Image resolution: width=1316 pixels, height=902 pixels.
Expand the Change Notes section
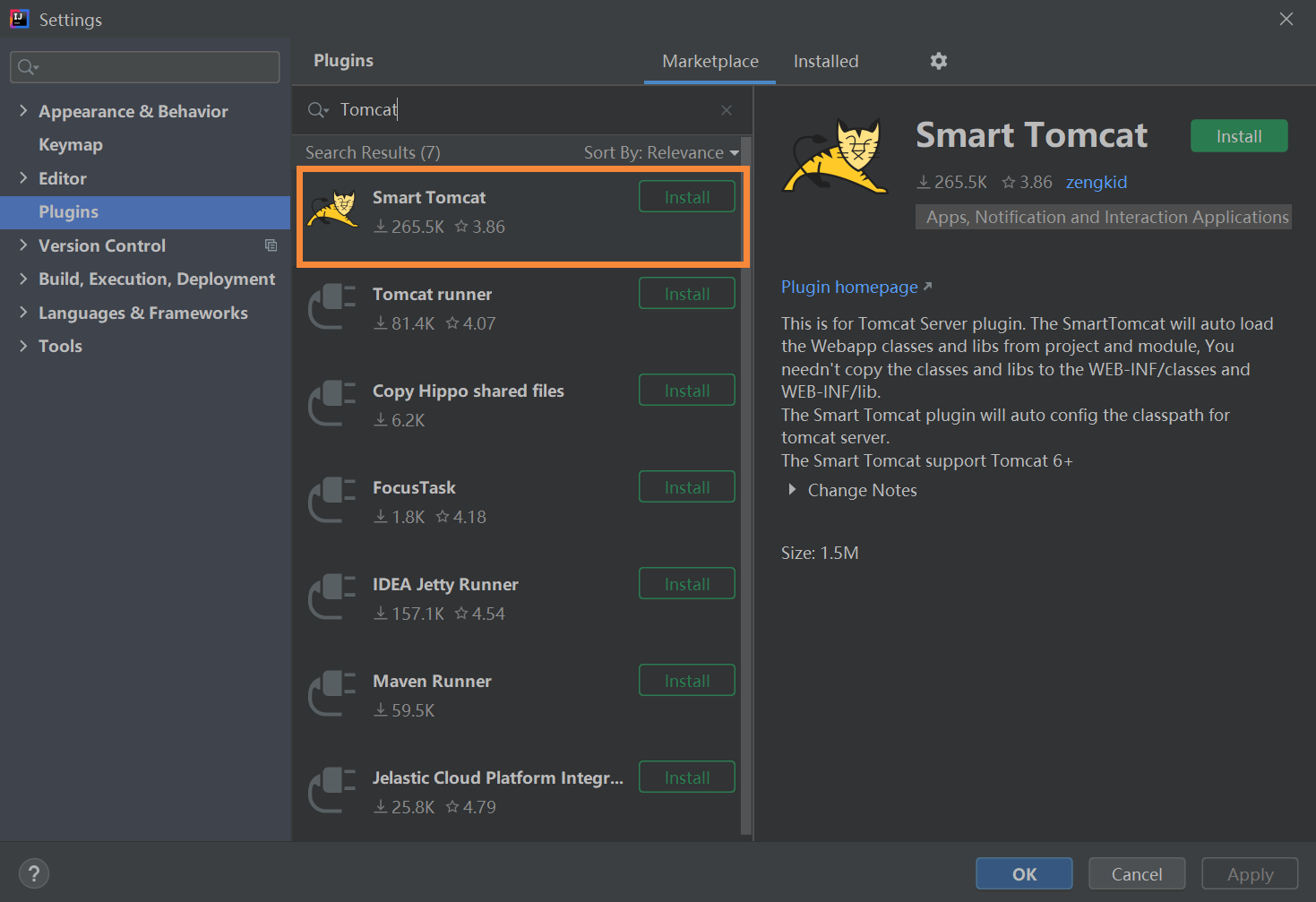coord(792,490)
